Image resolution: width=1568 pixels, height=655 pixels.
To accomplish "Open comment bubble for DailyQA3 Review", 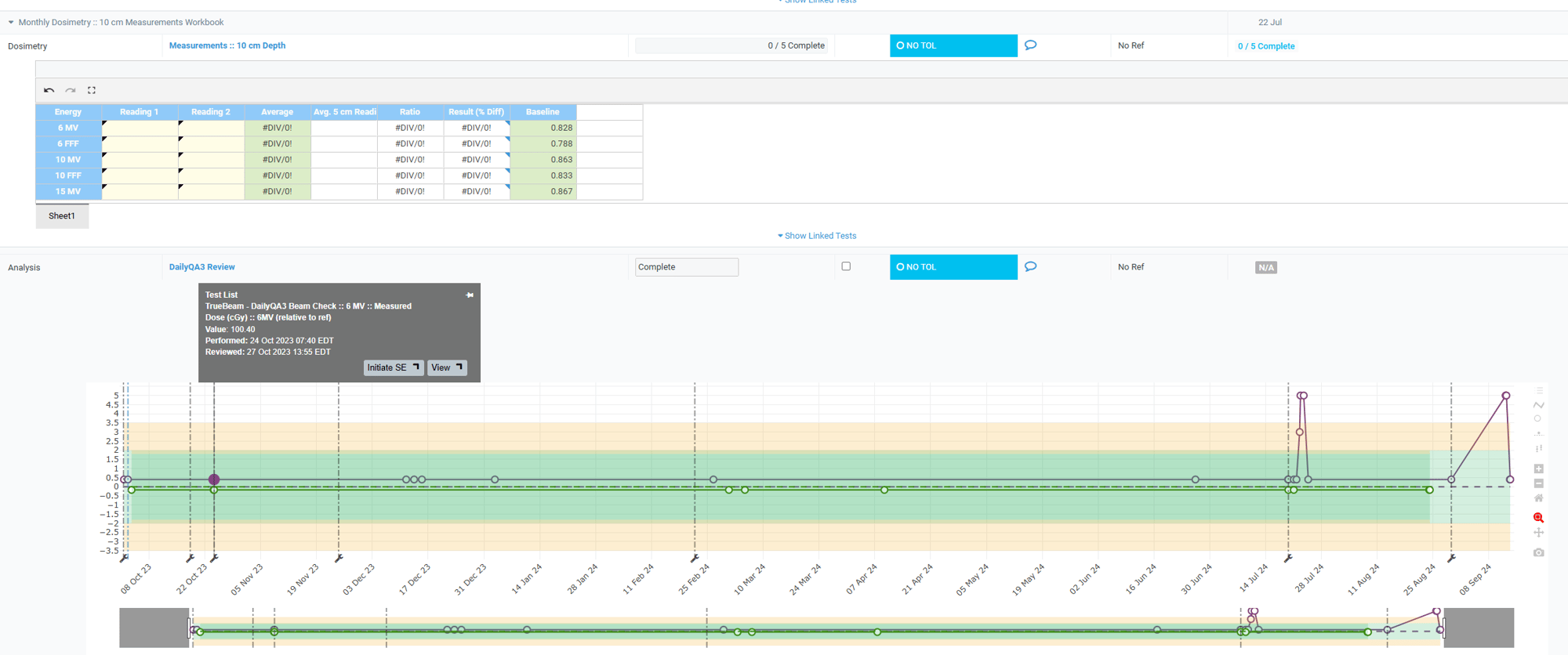I will coord(1030,267).
